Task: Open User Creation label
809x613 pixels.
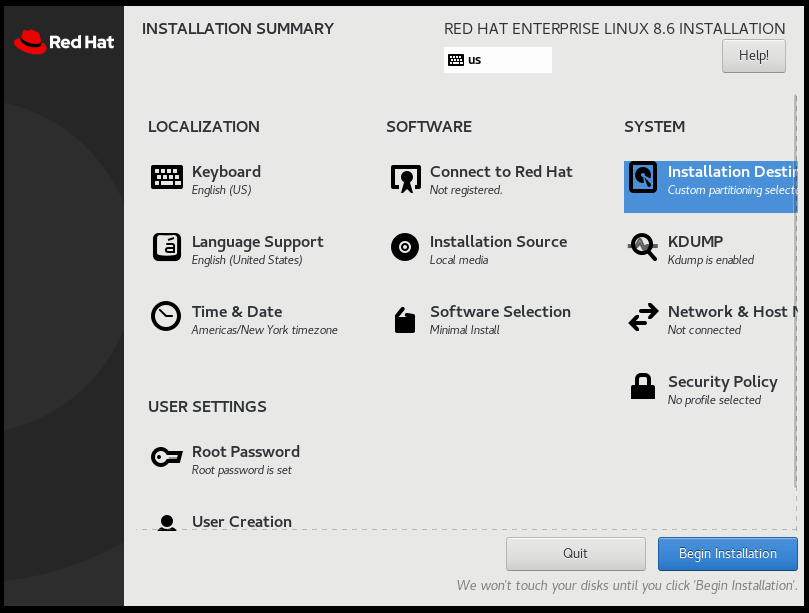Action: click(241, 522)
